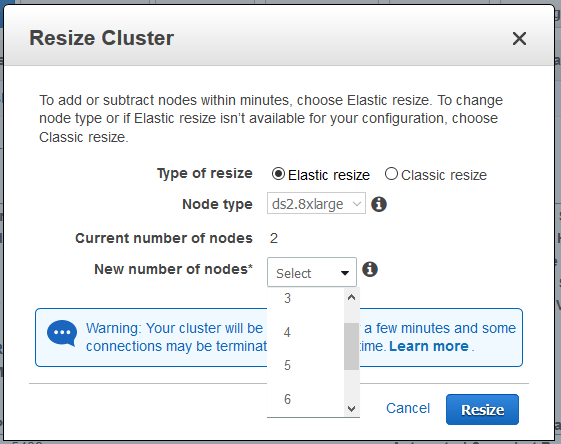Click the blue Resize button
Viewport: 561px width, 444px height.
[482, 410]
